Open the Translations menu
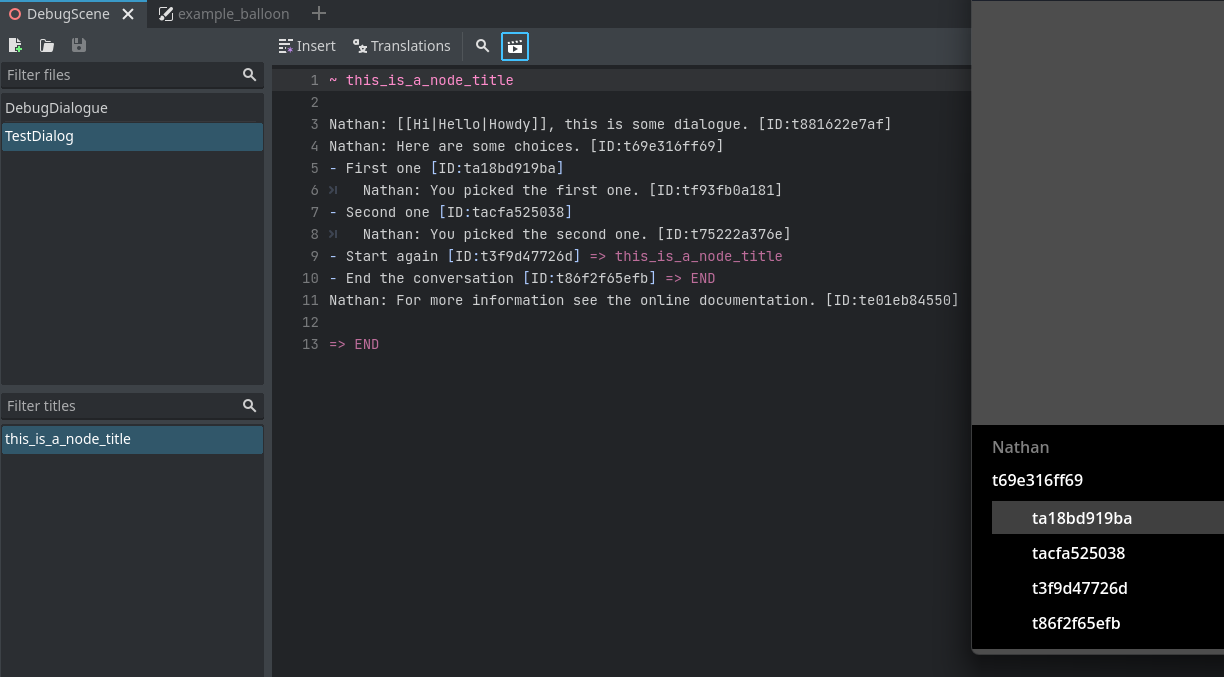 (x=402, y=45)
